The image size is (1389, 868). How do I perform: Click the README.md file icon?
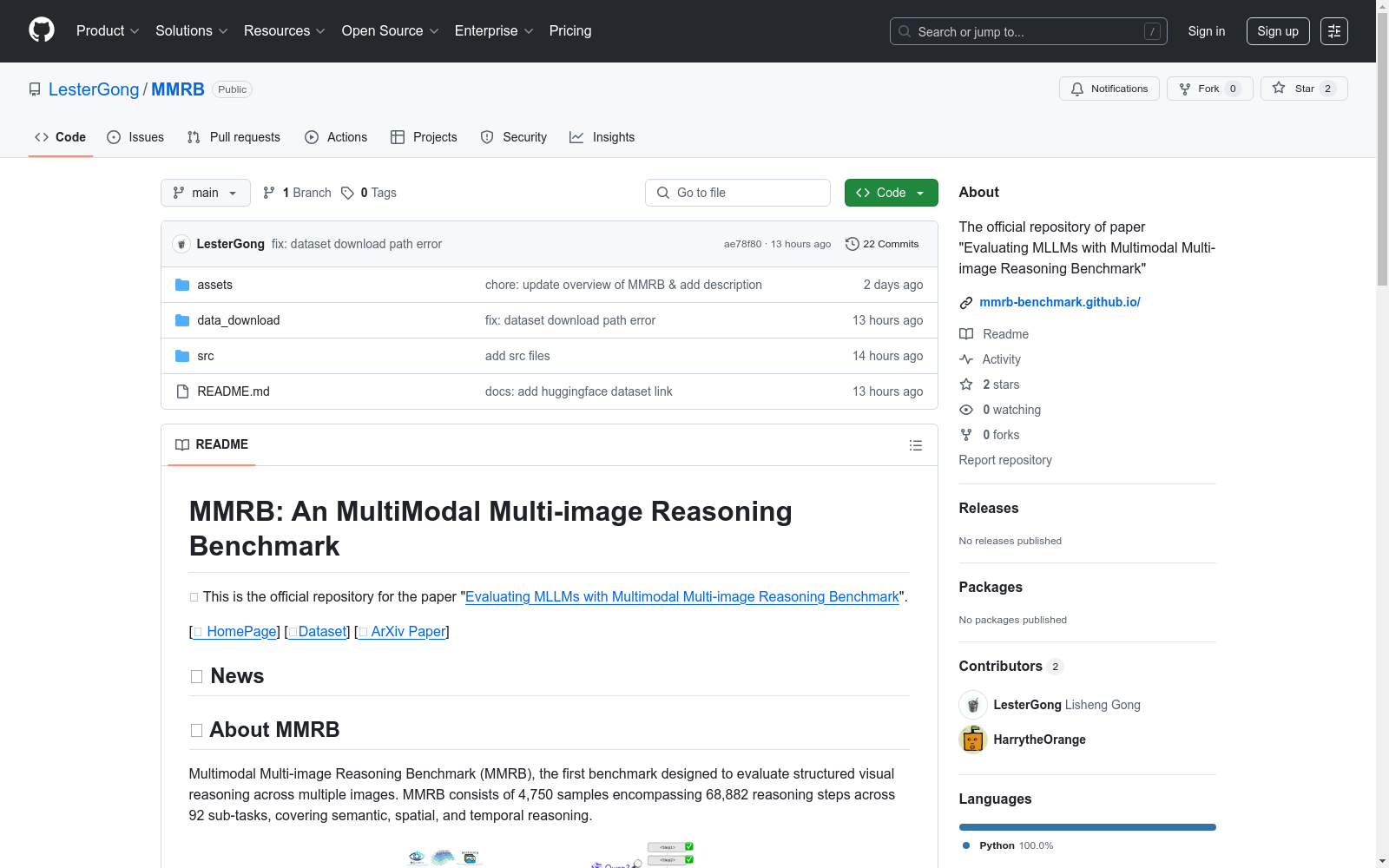(x=182, y=391)
